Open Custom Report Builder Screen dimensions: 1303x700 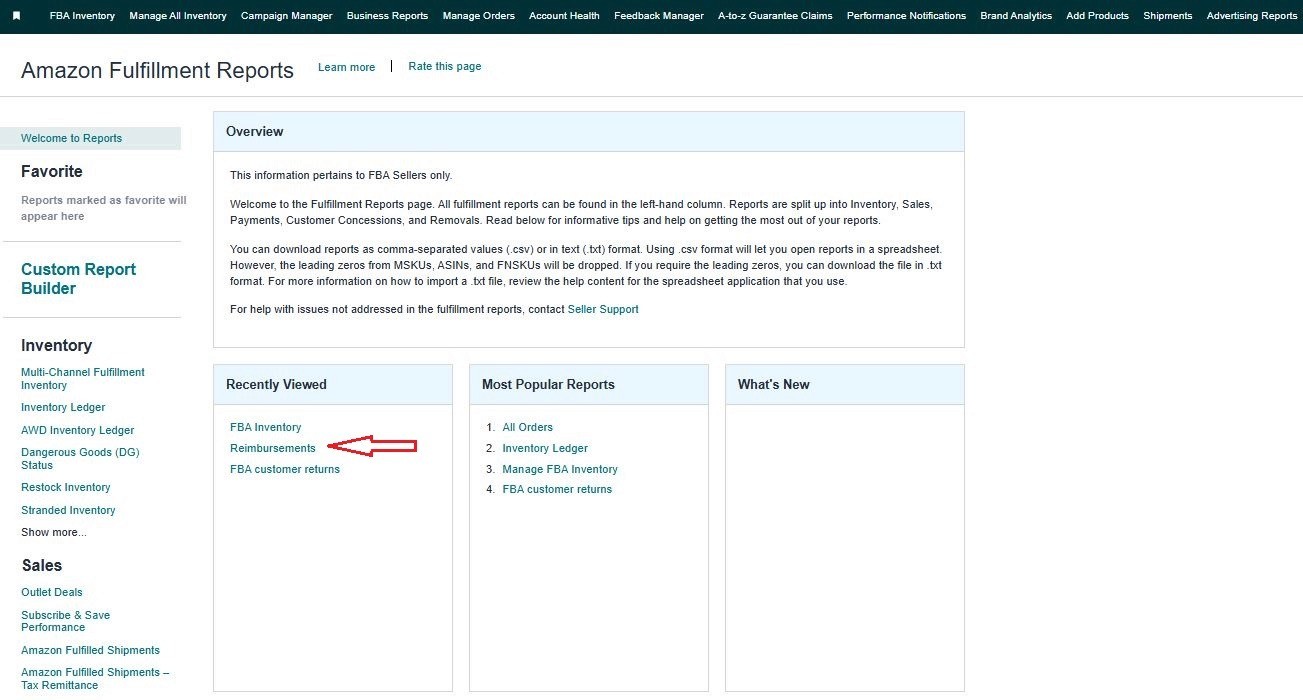(x=78, y=279)
